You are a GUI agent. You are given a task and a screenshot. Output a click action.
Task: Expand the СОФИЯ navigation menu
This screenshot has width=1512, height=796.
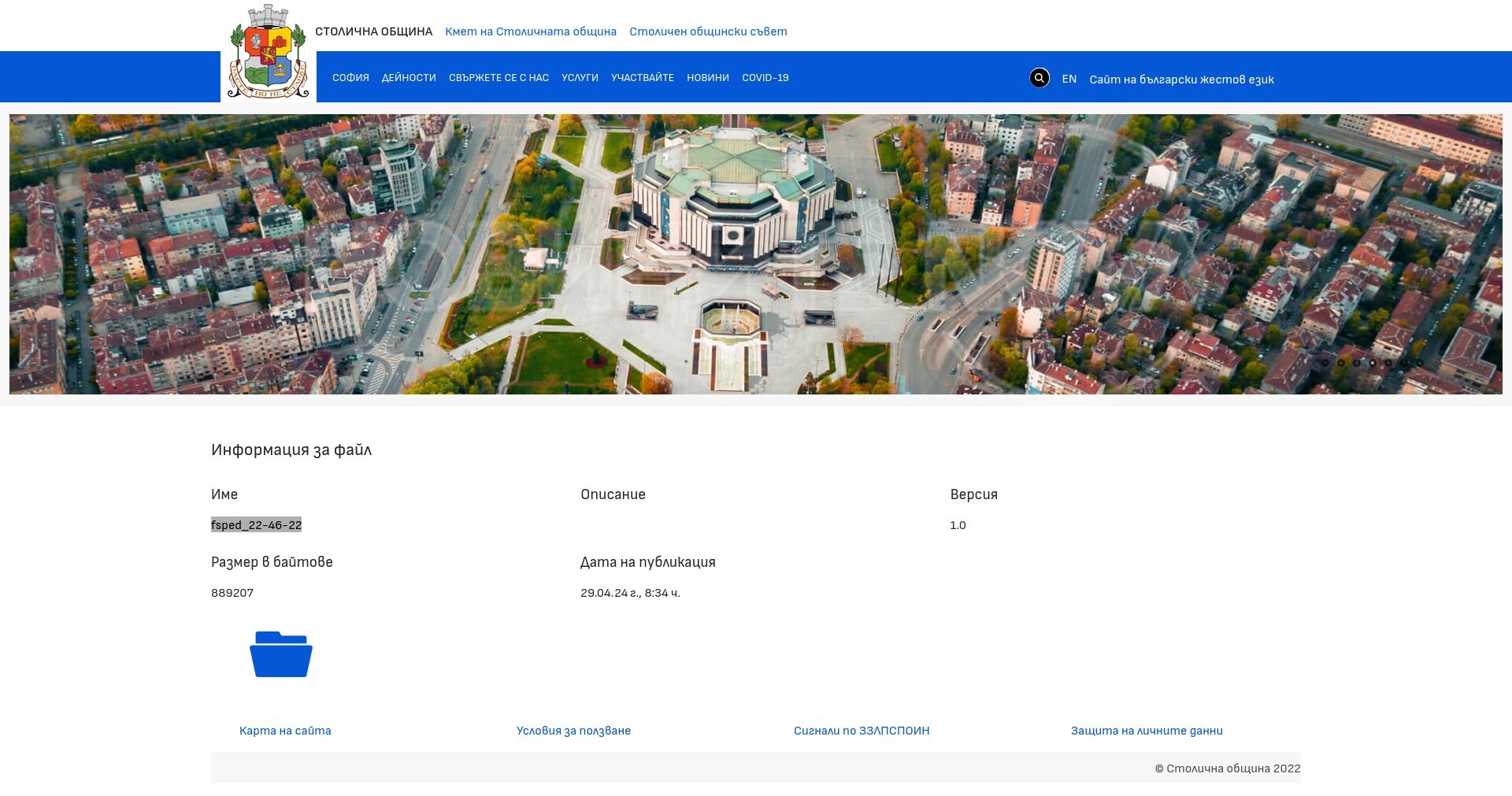pyautogui.click(x=350, y=78)
